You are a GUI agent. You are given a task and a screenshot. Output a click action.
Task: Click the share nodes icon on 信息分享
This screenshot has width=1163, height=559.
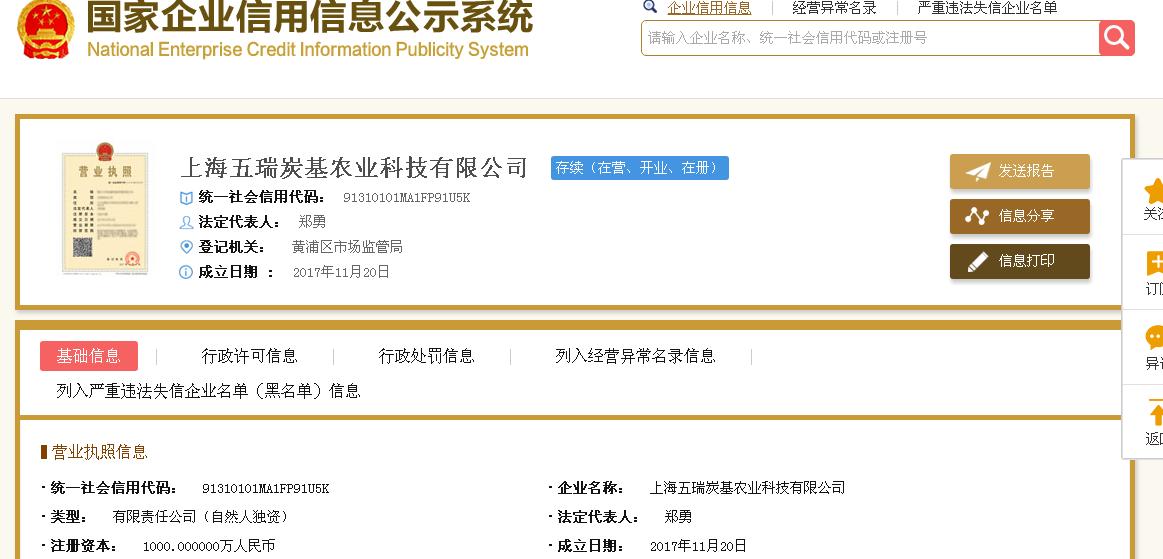click(x=977, y=216)
